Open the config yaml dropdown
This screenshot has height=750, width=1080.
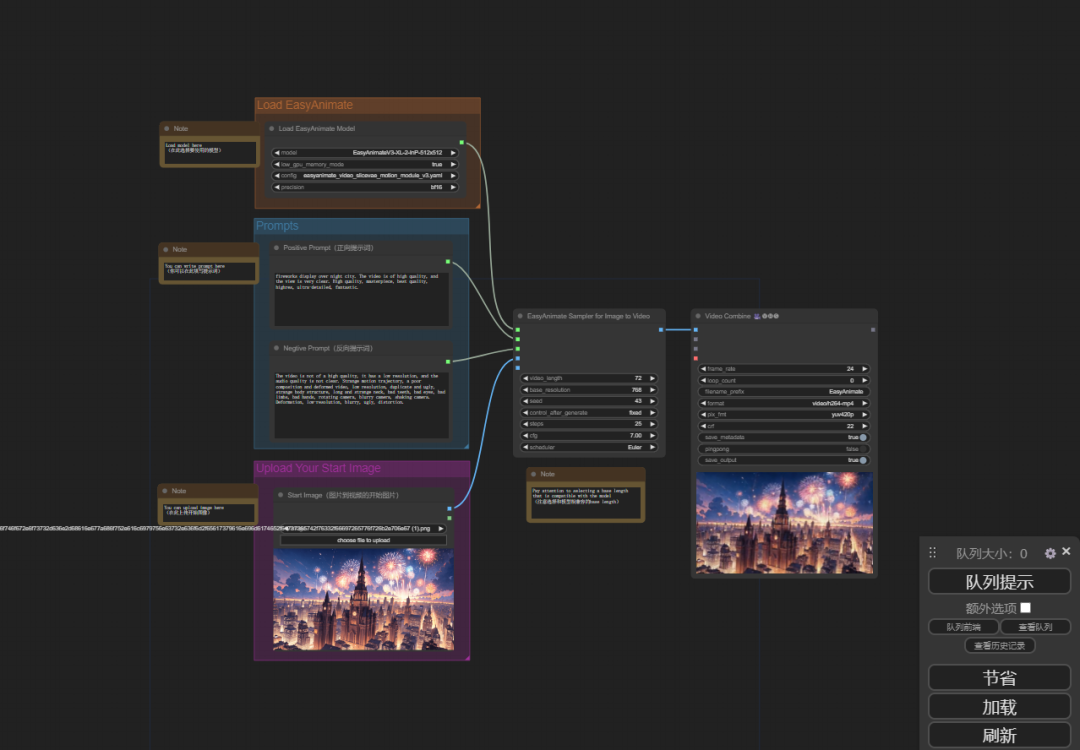click(x=365, y=176)
